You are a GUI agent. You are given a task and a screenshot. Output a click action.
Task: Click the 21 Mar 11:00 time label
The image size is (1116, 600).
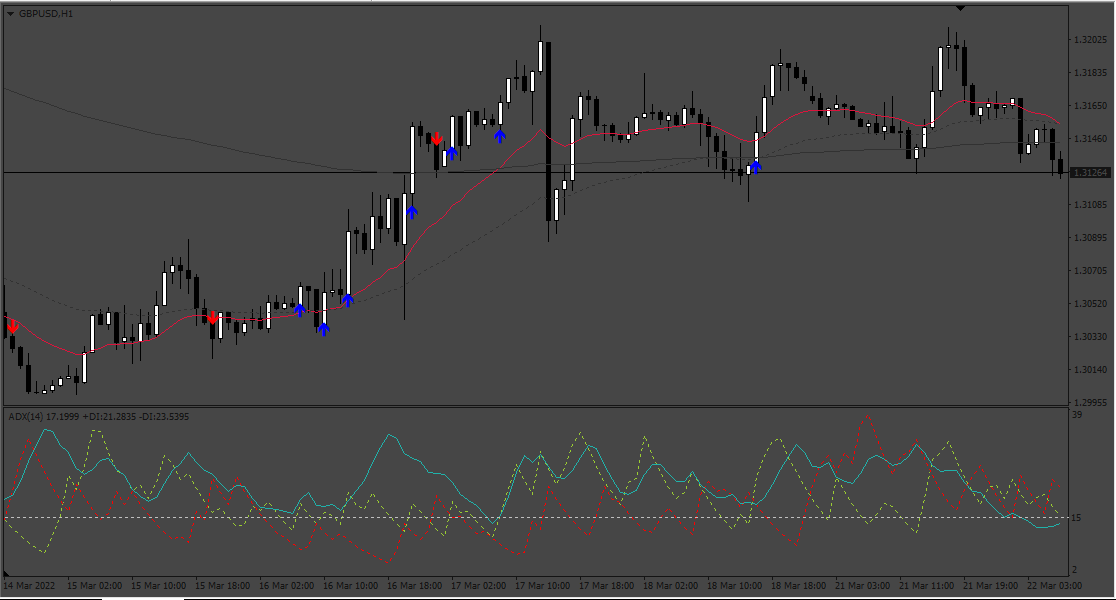point(927,586)
